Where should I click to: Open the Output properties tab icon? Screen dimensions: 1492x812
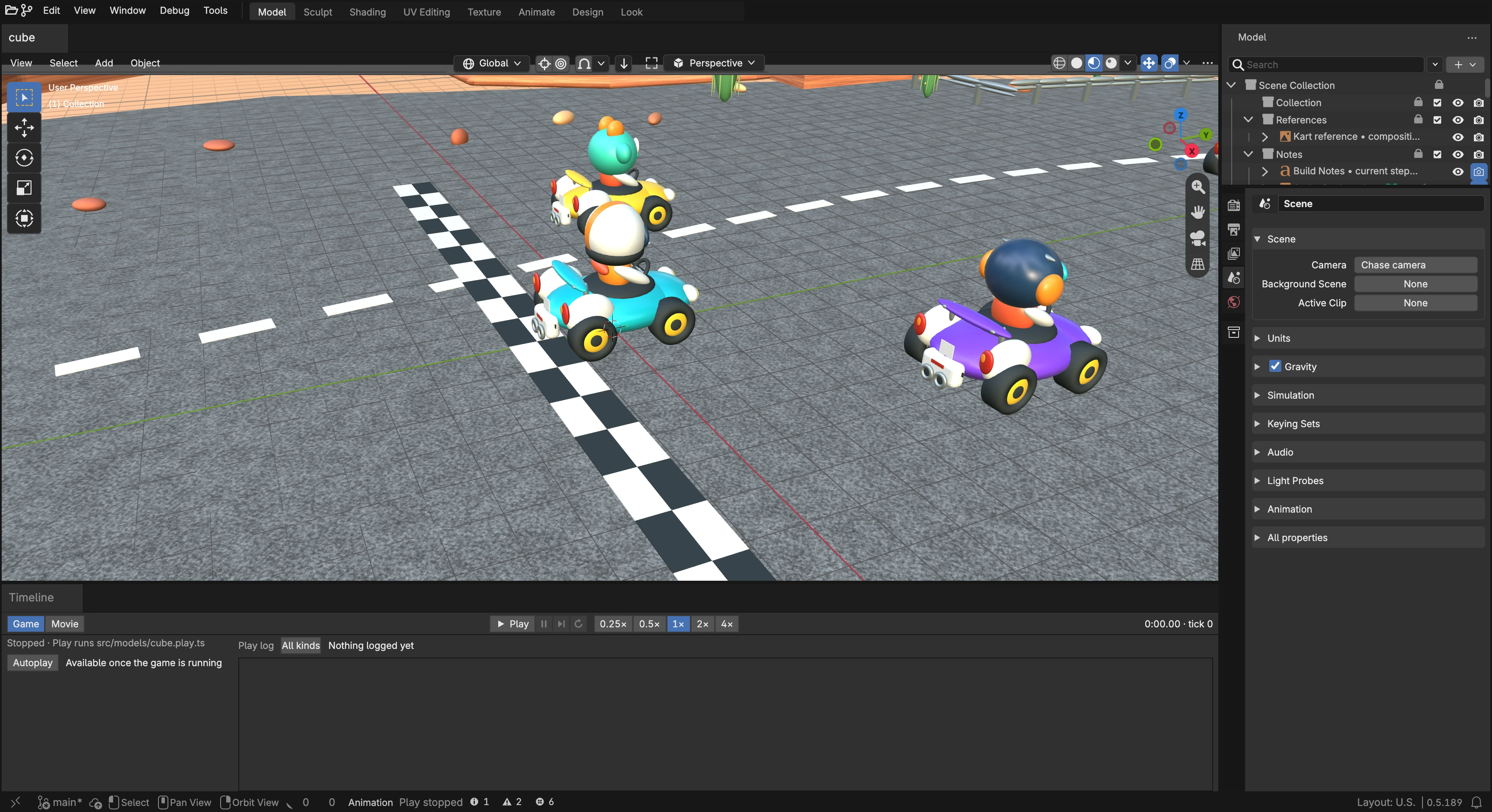pyautogui.click(x=1234, y=229)
